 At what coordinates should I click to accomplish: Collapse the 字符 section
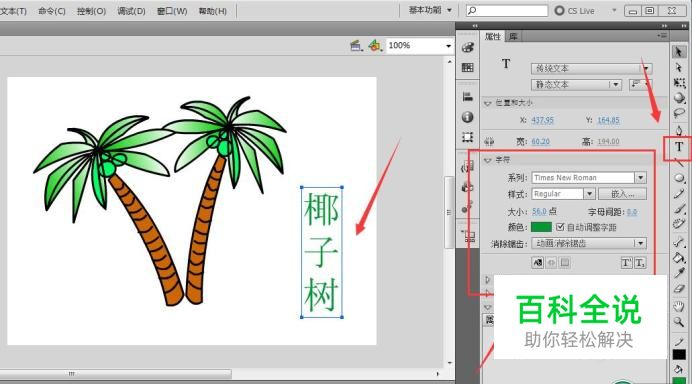[487, 160]
